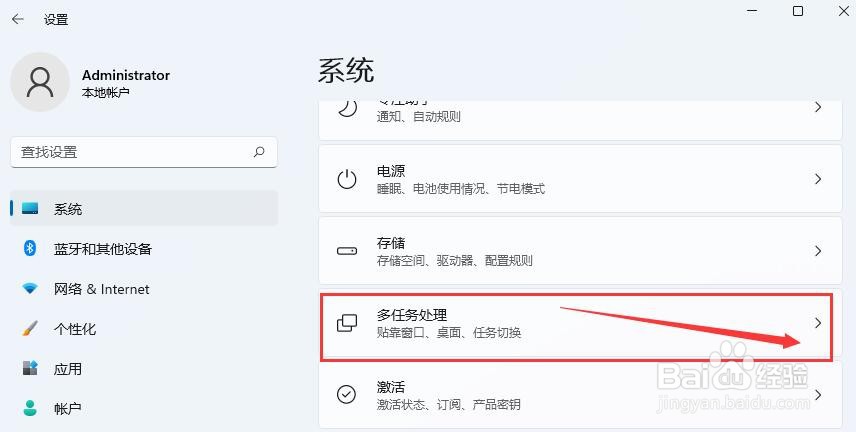This screenshot has height=432, width=856.
Task: Click the 查找设置 search field
Action: tap(144, 152)
